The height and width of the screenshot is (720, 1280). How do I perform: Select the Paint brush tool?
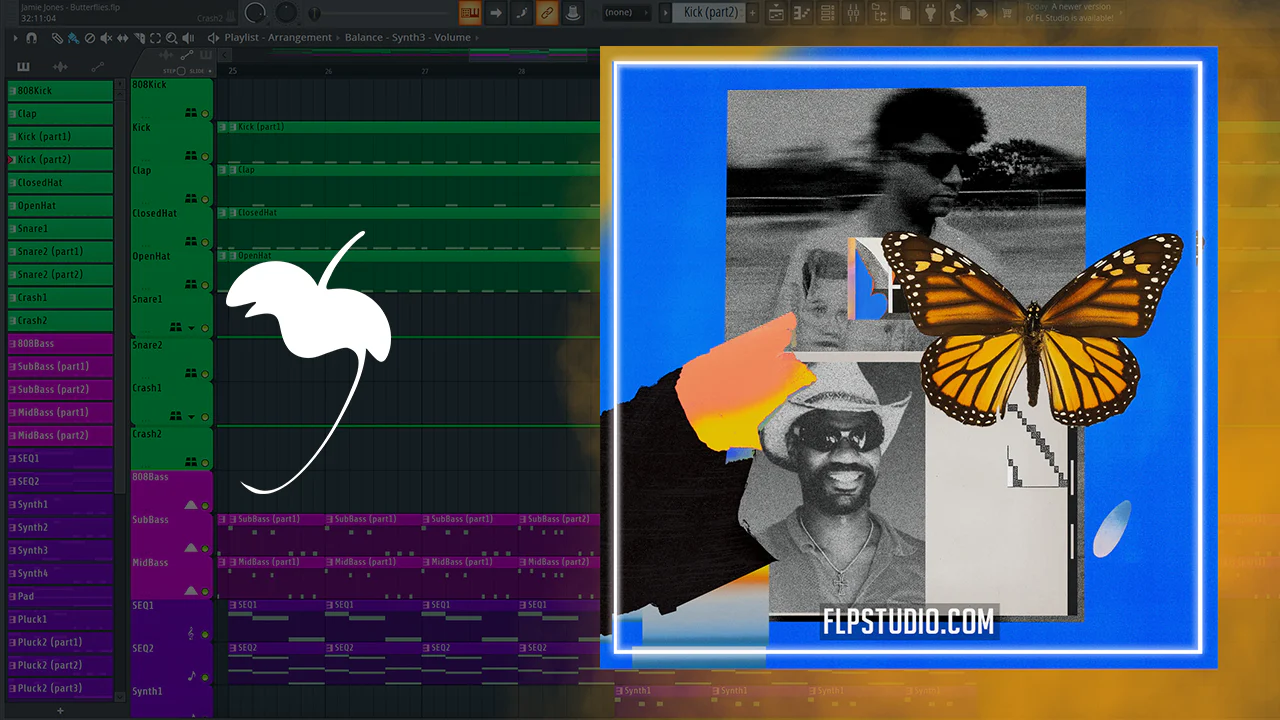click(x=74, y=38)
